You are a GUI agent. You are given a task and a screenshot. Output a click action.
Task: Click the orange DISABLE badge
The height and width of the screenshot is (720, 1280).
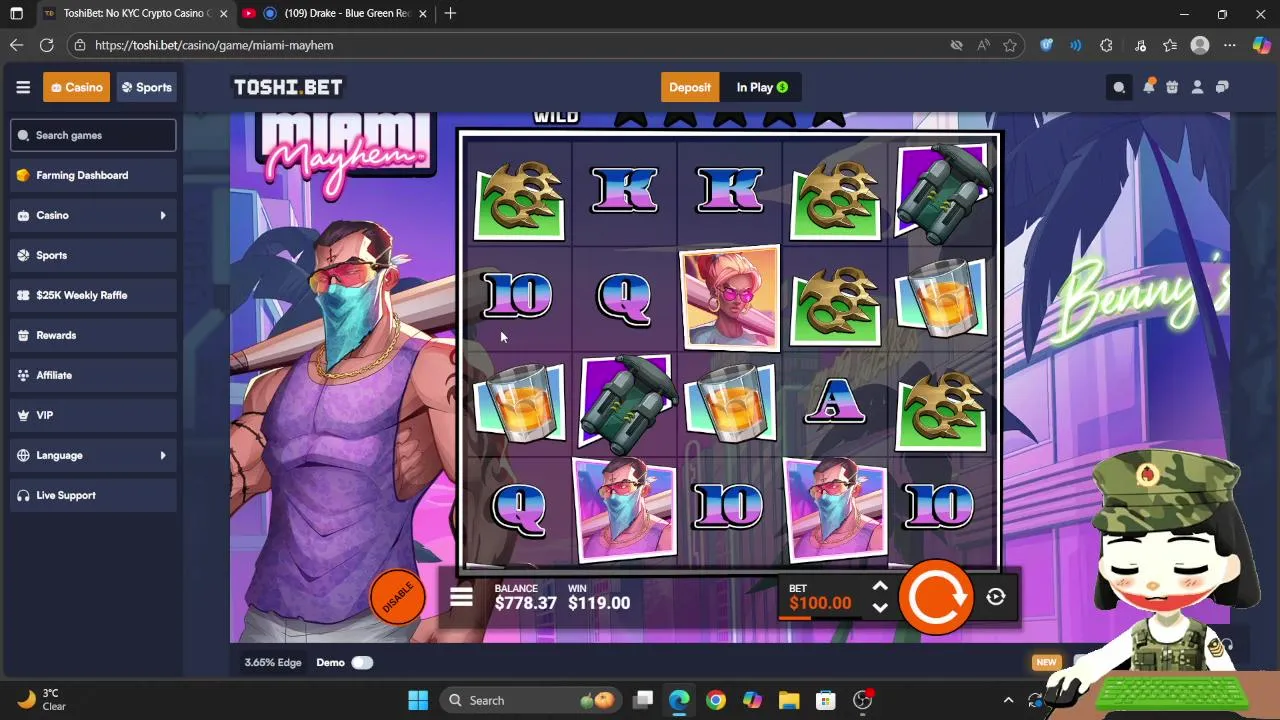(397, 597)
